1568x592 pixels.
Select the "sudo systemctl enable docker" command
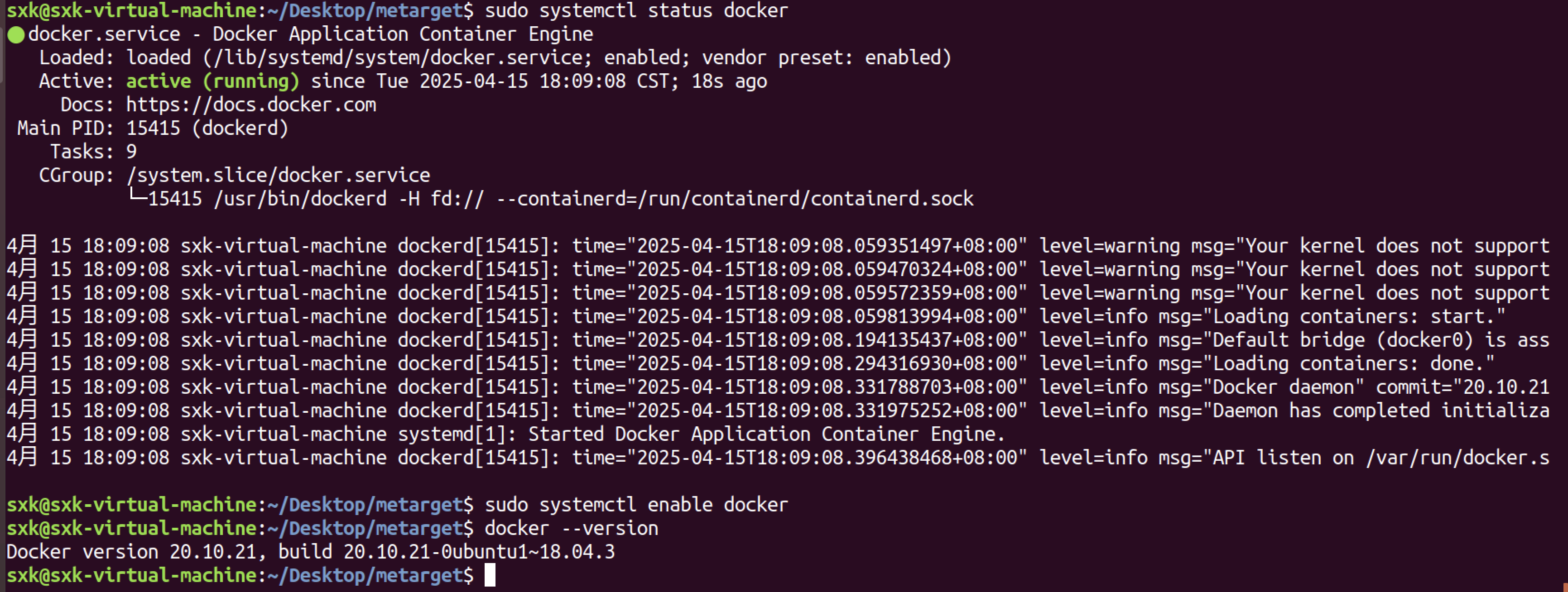click(x=635, y=504)
